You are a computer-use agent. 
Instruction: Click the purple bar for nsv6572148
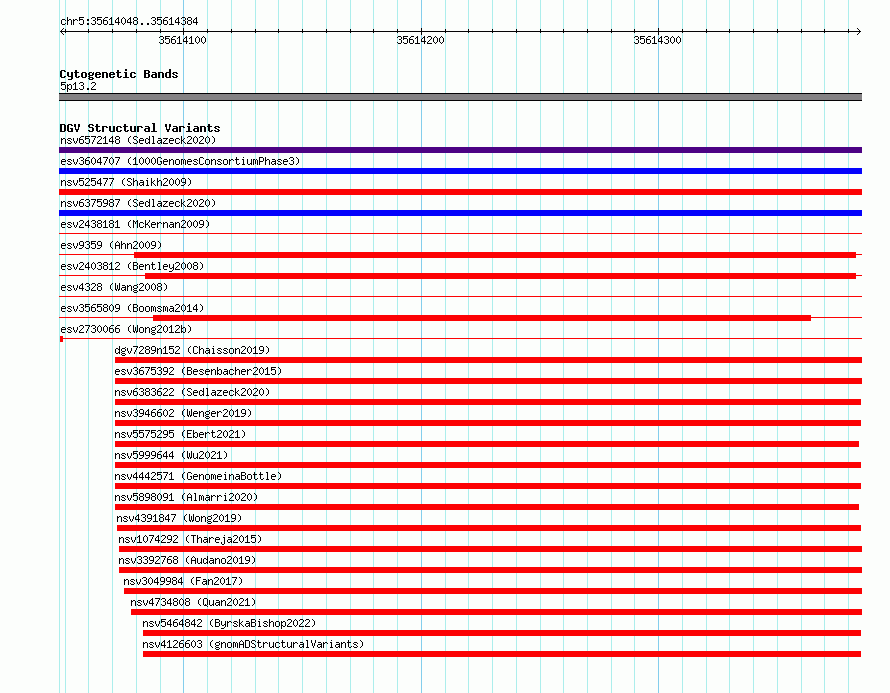click(460, 150)
